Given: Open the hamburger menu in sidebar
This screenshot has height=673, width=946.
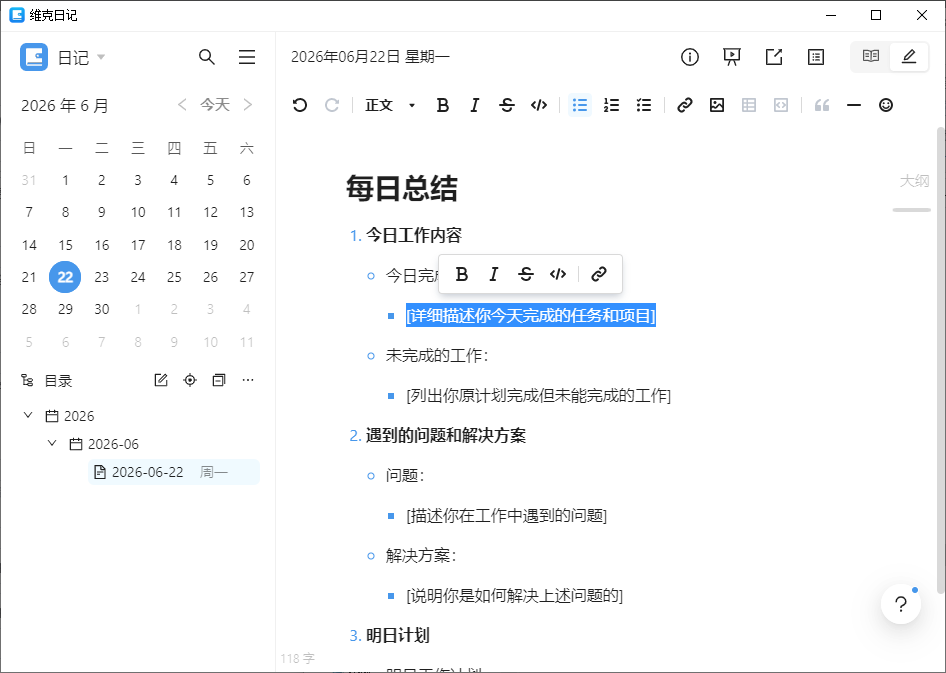Looking at the screenshot, I should pos(247,57).
